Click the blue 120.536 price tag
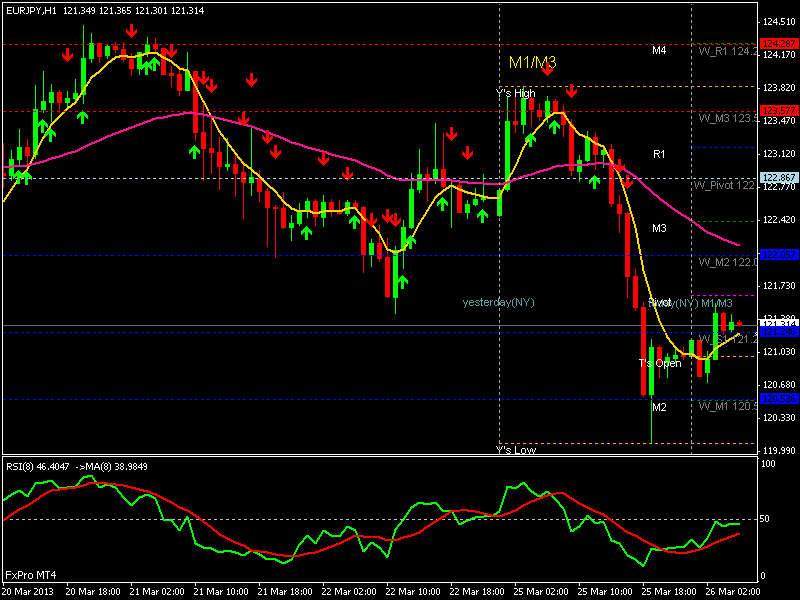The height and width of the screenshot is (600, 800). pyautogui.click(x=779, y=398)
